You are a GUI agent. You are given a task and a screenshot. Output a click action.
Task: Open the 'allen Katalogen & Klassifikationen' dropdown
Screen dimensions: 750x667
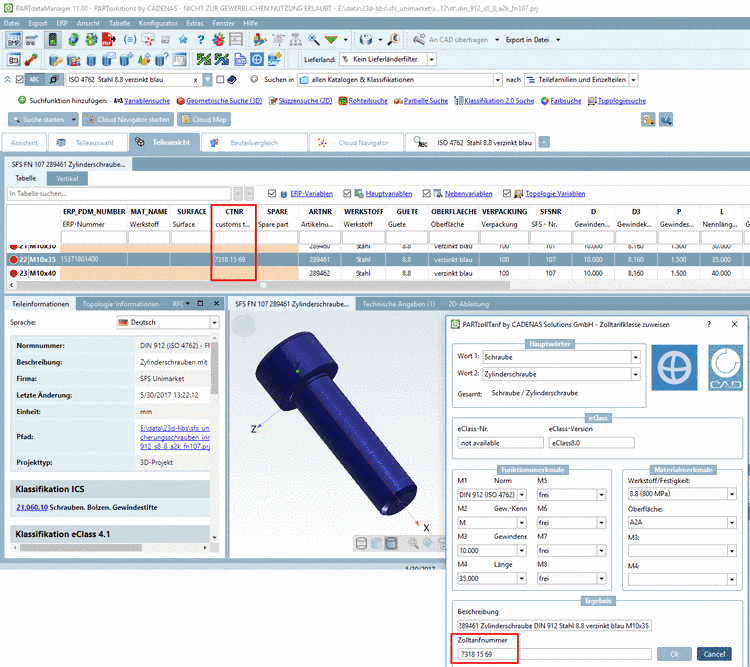click(x=497, y=80)
